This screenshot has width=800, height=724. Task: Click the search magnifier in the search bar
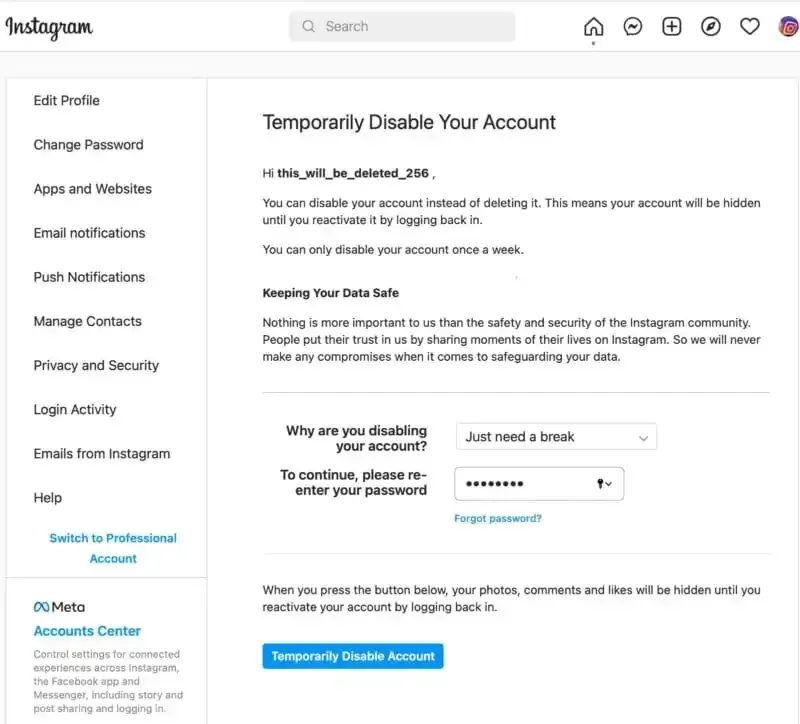pyautogui.click(x=309, y=26)
